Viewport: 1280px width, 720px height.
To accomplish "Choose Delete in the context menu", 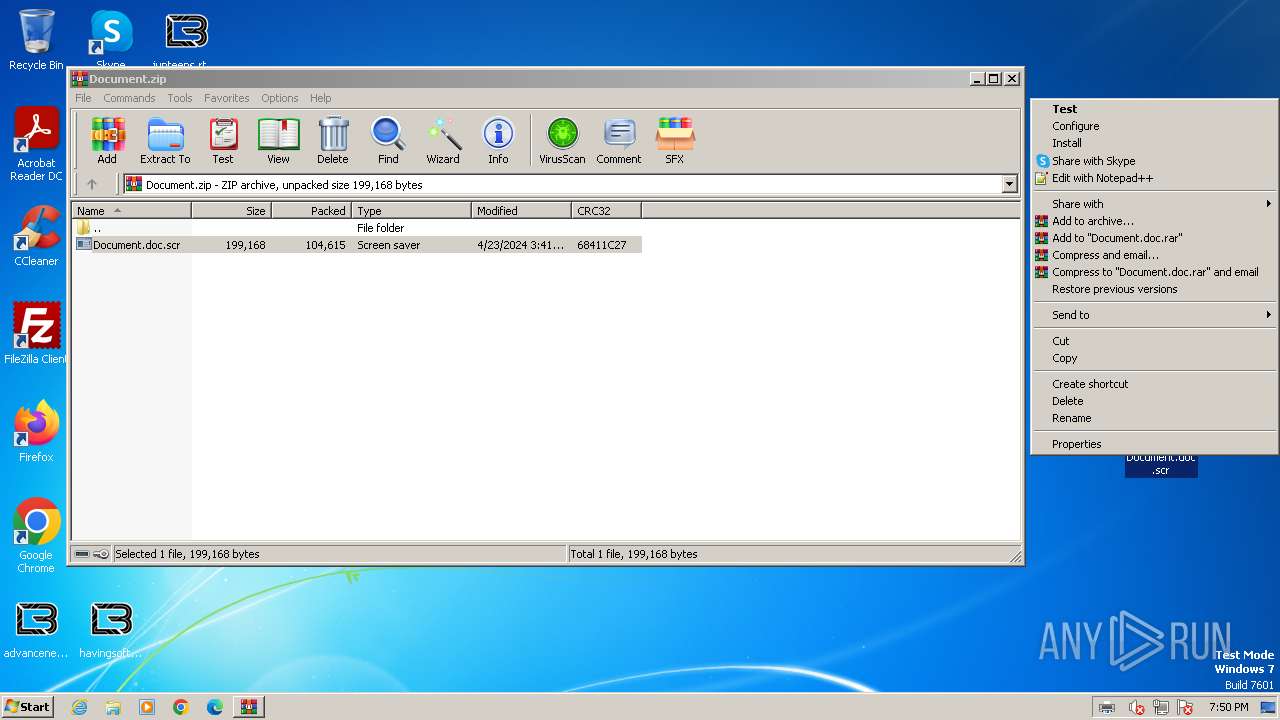I will pyautogui.click(x=1154, y=401).
